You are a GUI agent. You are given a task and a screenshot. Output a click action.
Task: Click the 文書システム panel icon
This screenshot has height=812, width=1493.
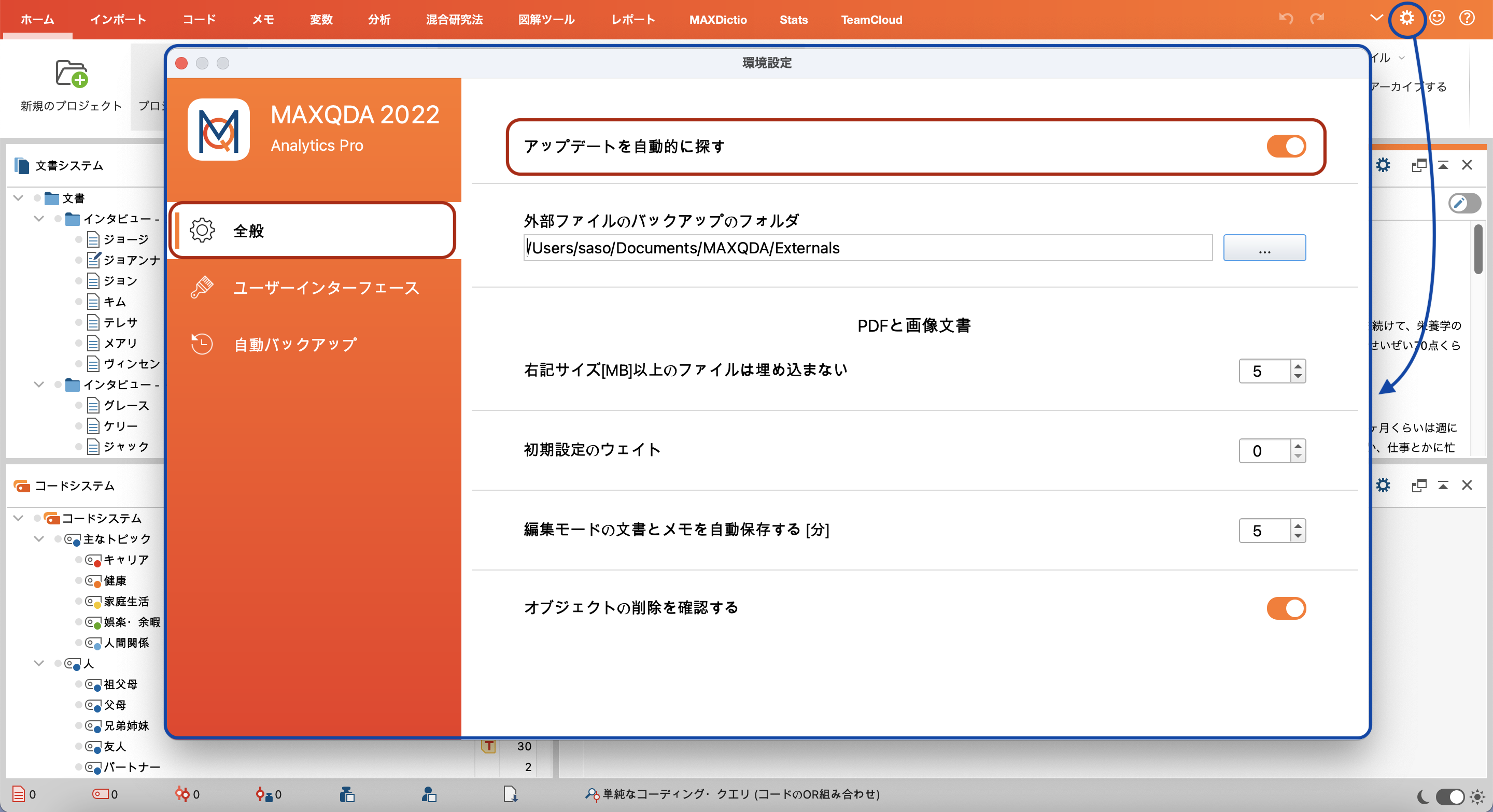click(21, 166)
